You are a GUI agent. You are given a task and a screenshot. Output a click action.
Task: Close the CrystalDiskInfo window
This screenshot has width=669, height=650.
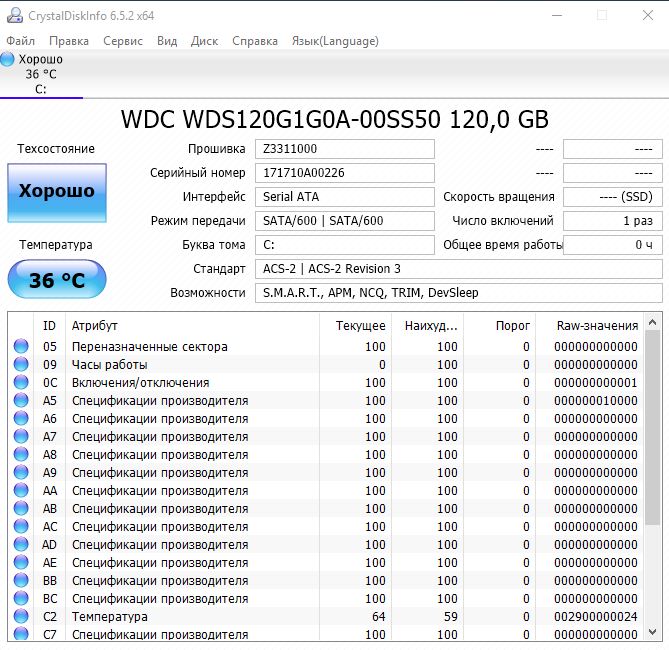point(648,15)
